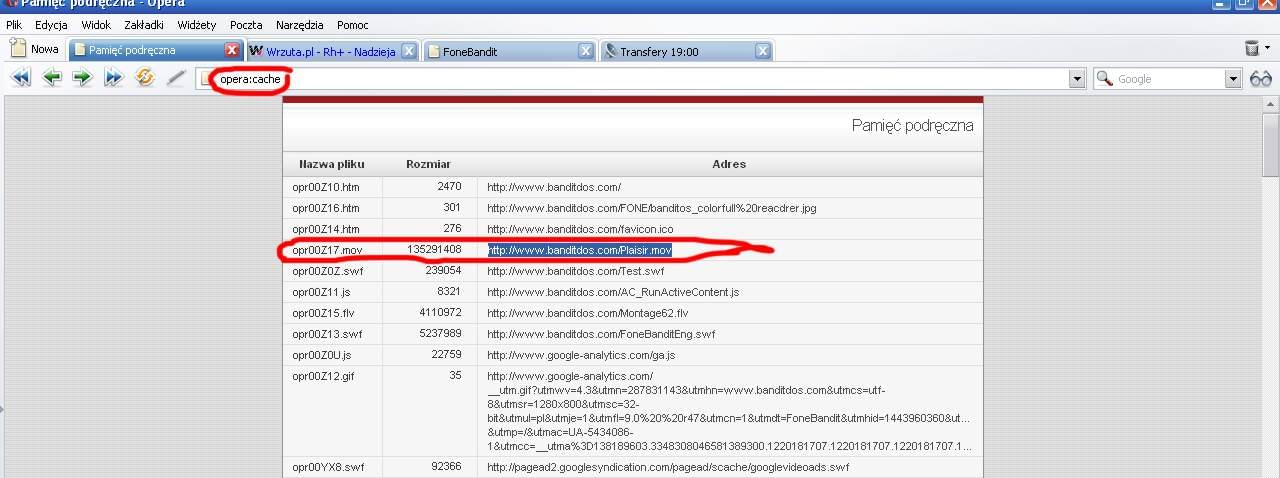Open the Poczta menu
Viewport: 1280px width, 478px height.
(x=246, y=24)
